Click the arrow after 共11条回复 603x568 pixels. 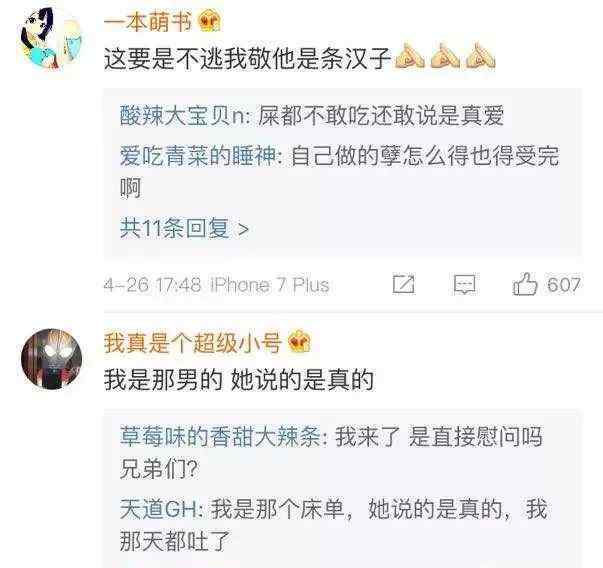point(243,230)
